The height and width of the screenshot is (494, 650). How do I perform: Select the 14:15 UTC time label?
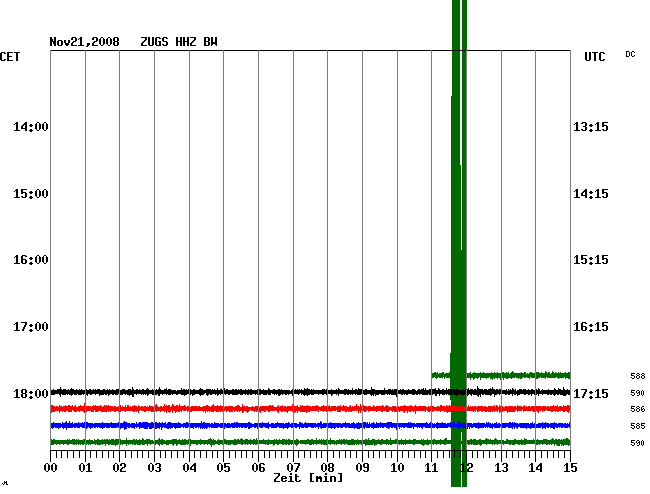tap(591, 194)
